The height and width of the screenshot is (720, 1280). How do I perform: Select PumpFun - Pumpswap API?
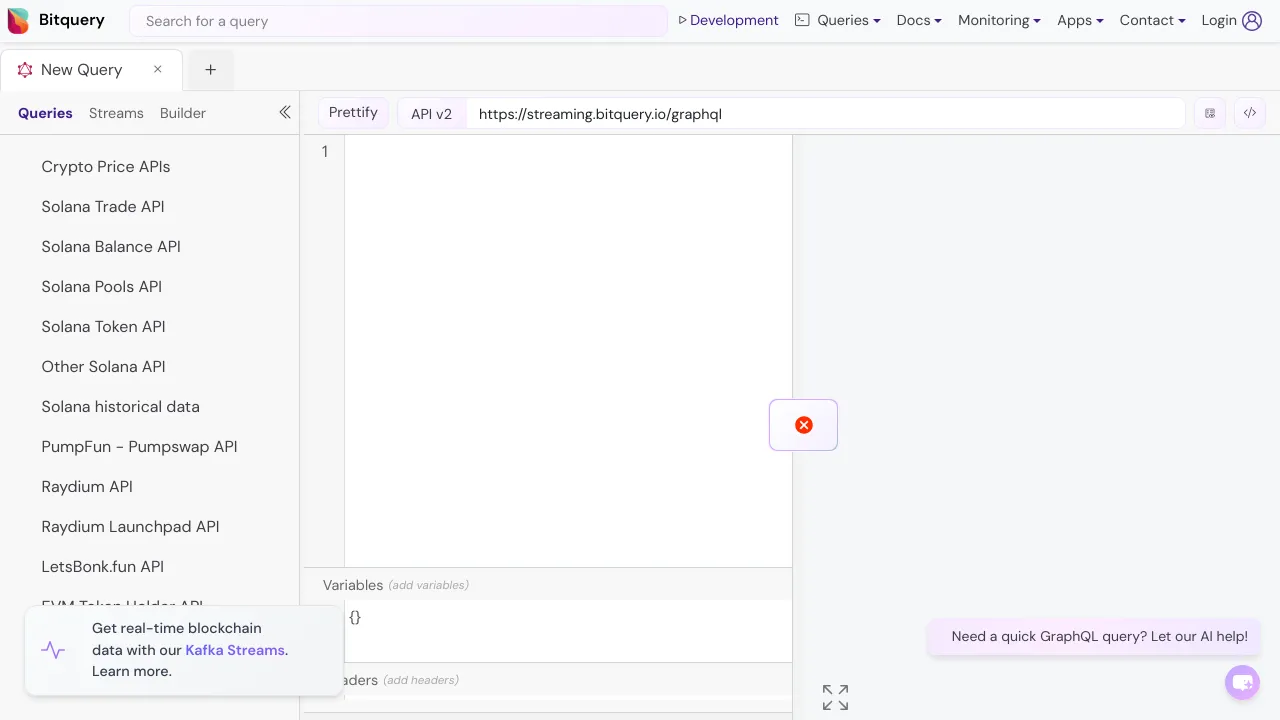[140, 447]
